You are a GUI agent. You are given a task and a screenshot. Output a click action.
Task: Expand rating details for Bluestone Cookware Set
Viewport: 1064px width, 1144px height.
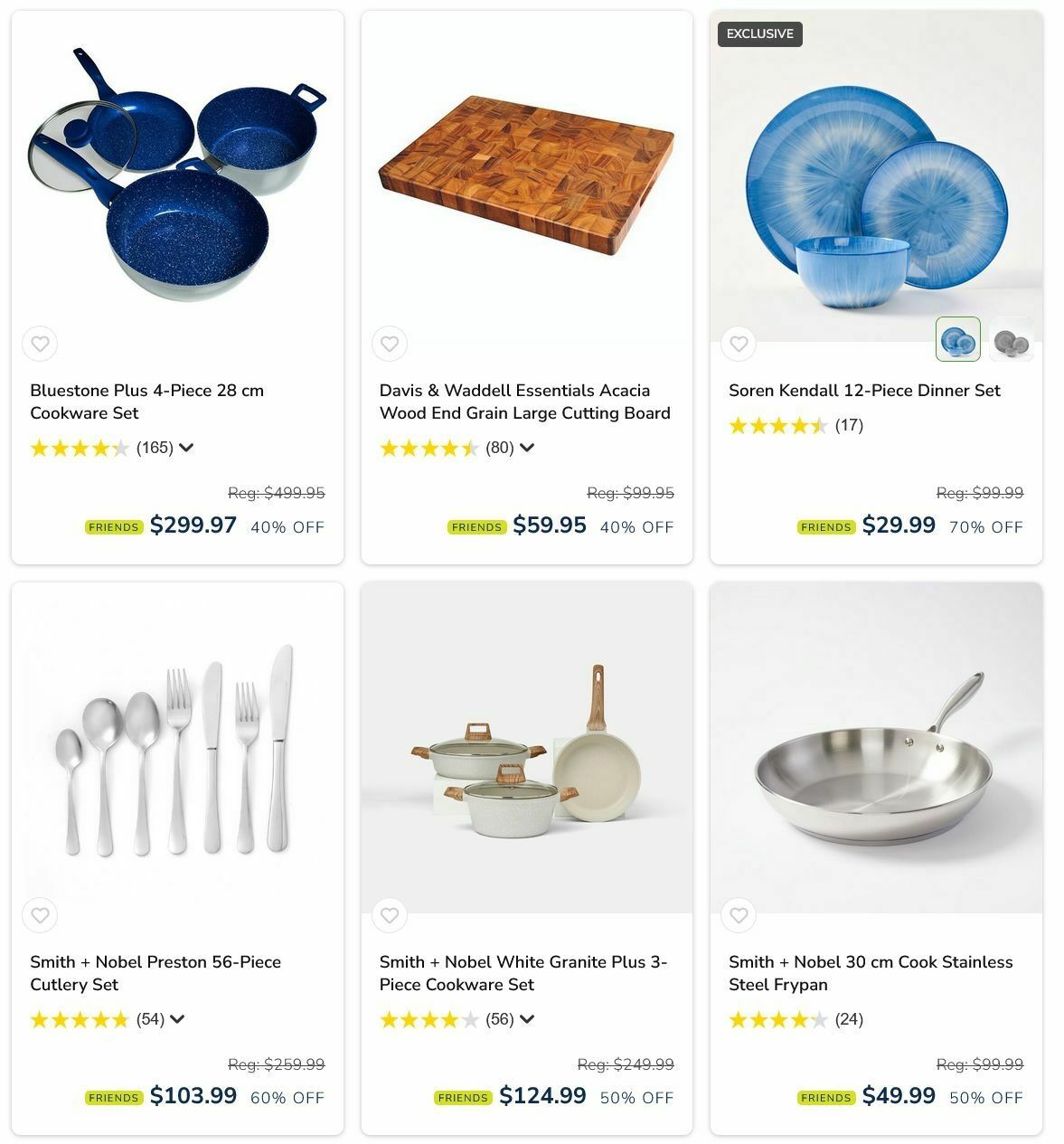[186, 448]
